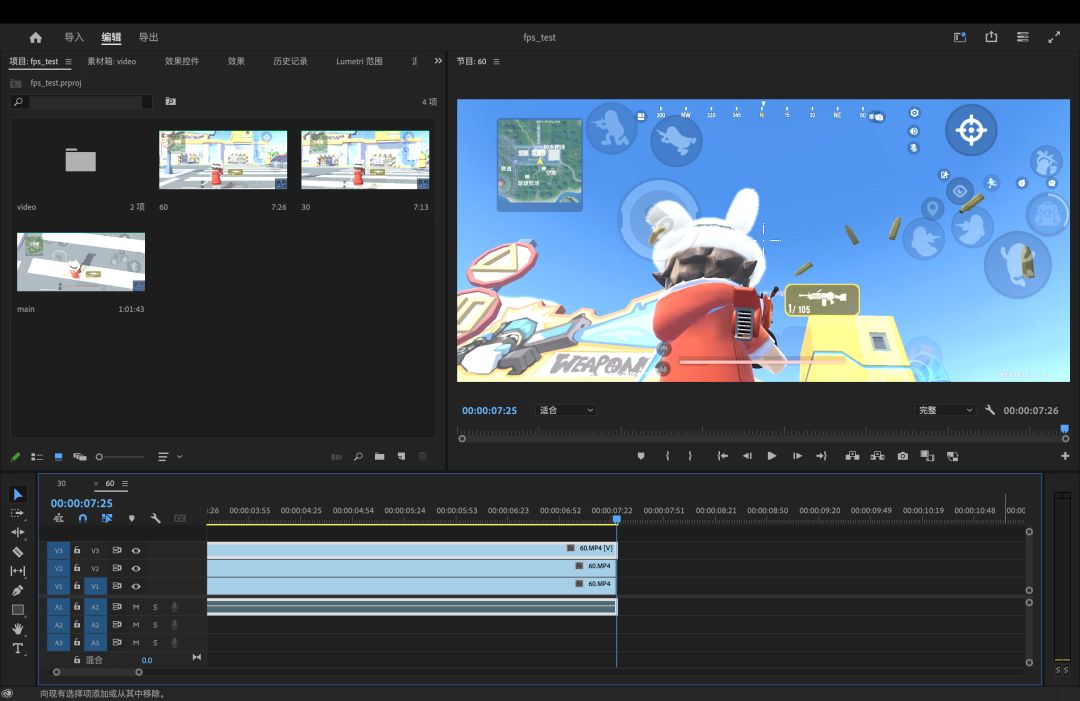This screenshot has width=1080, height=701.
Task: Mute audio track A1
Action: point(136,607)
